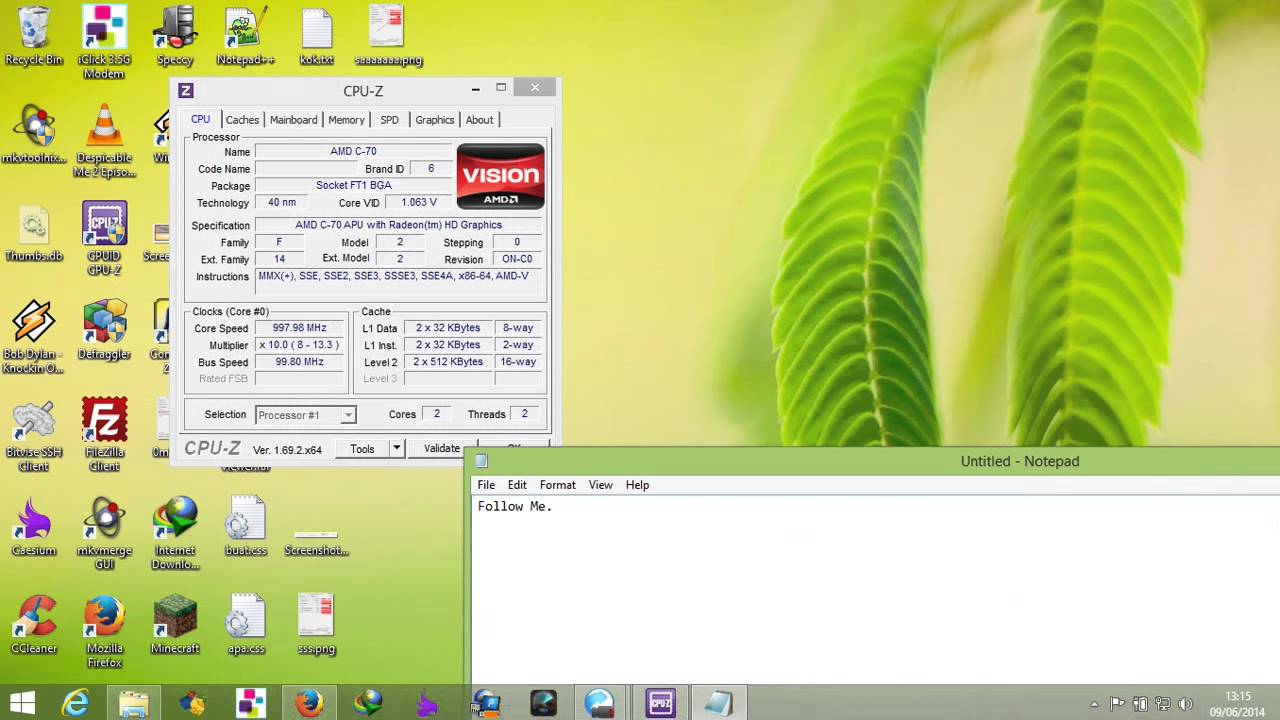Open the Format menu in Notepad

[x=557, y=485]
